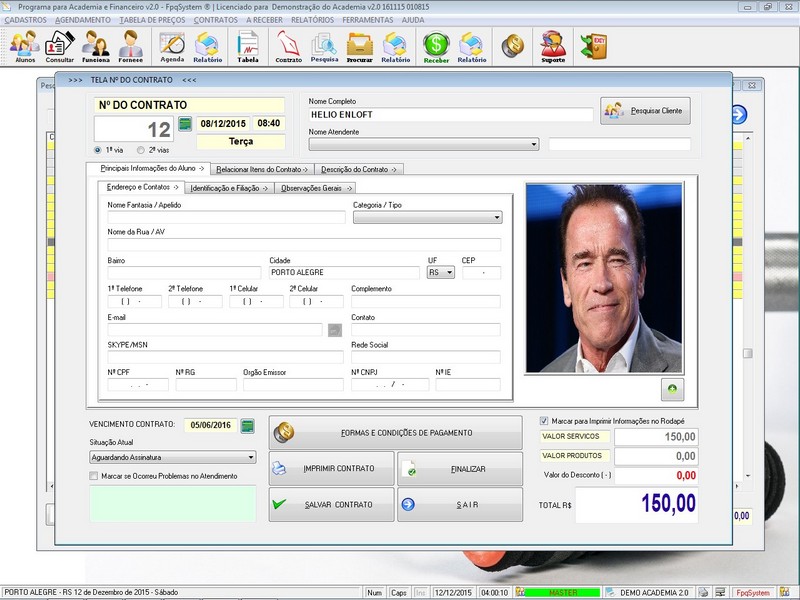Image resolution: width=800 pixels, height=600 pixels.
Task: Open the RELATÓRIOS menu
Action: click(313, 19)
